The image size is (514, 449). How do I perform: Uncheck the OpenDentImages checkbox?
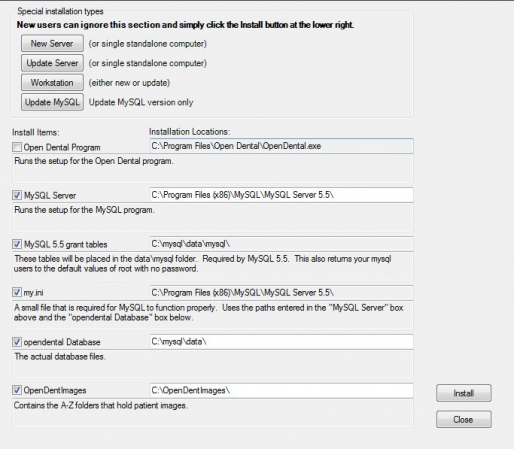pos(17,390)
